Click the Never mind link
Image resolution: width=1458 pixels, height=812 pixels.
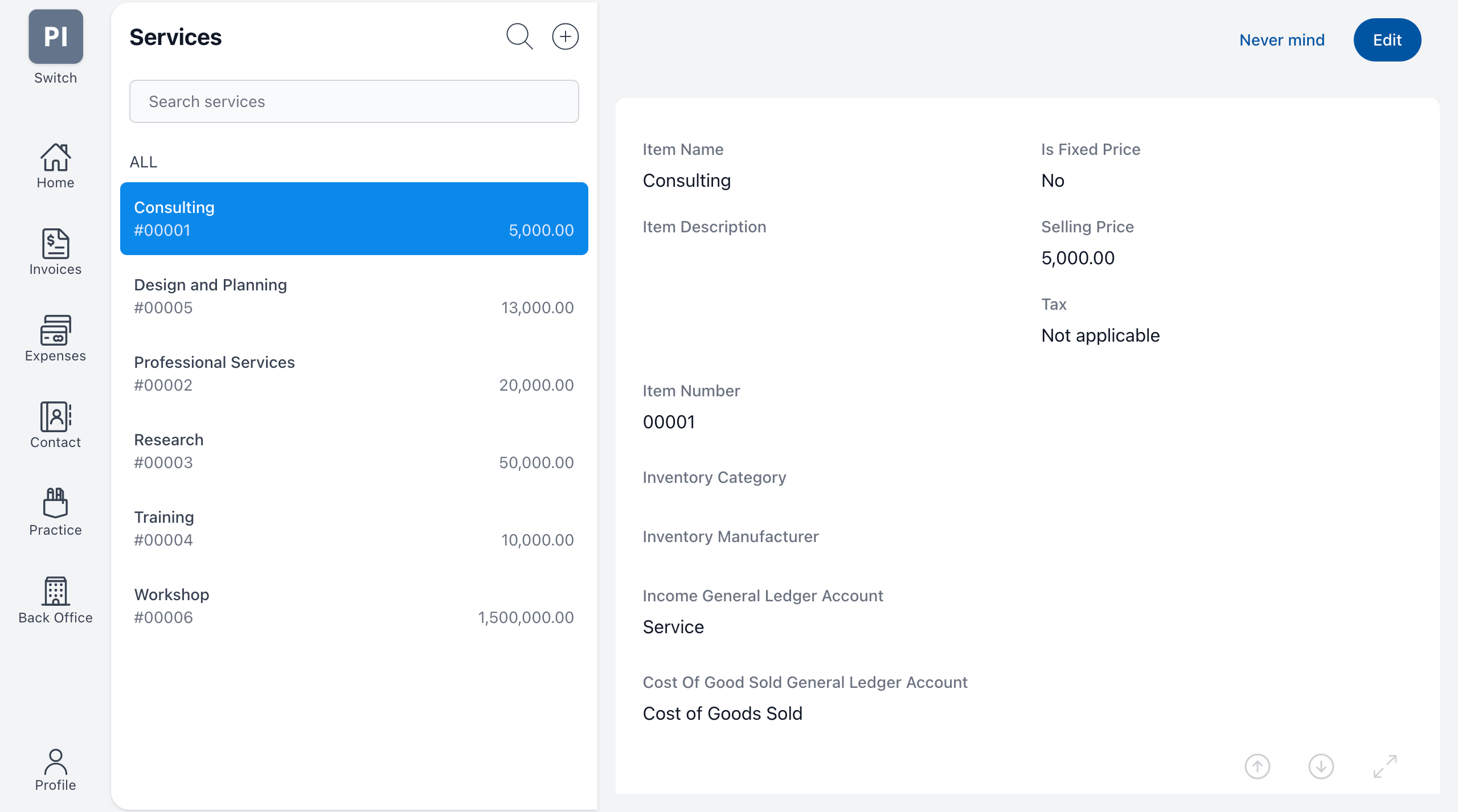1281,40
